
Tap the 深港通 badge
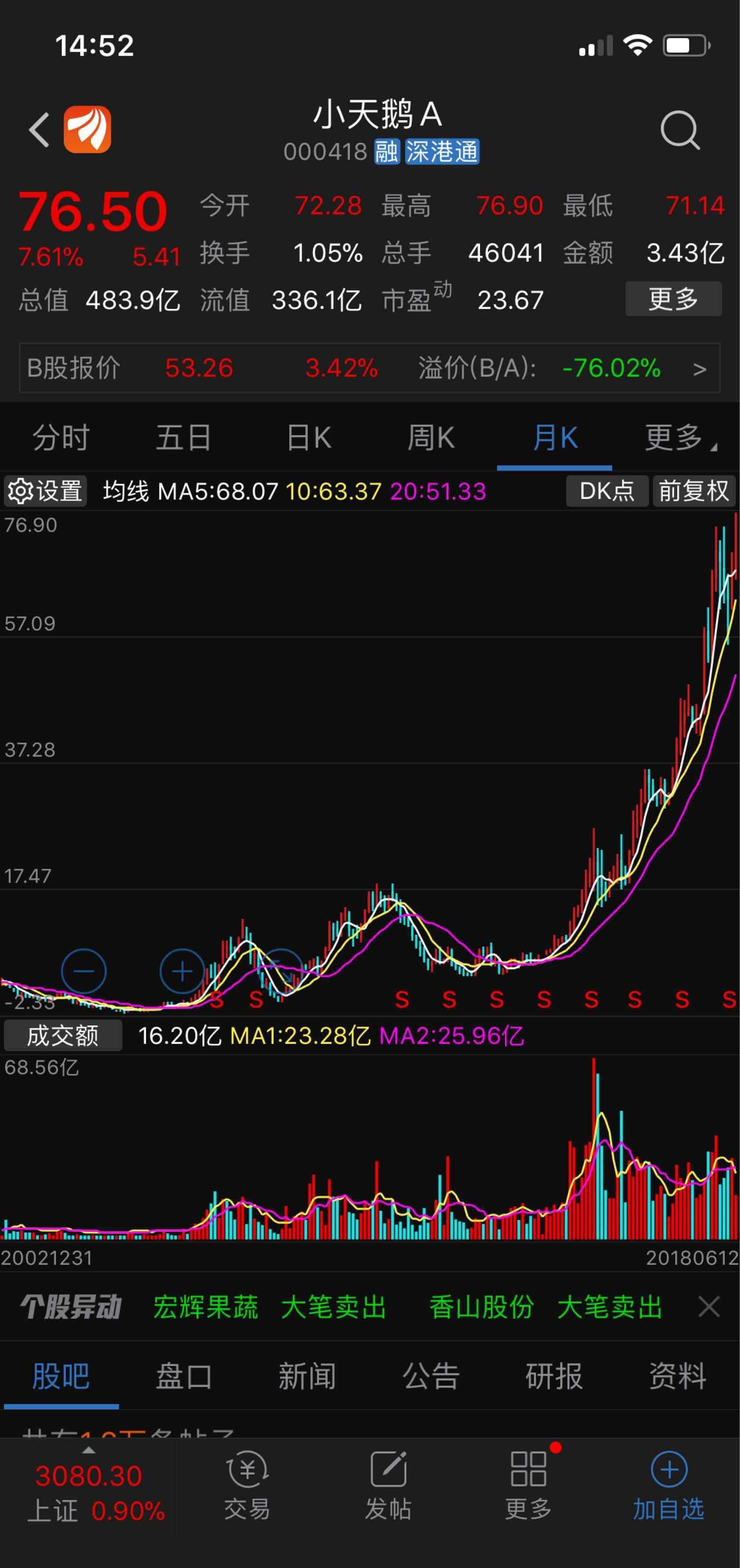(442, 152)
